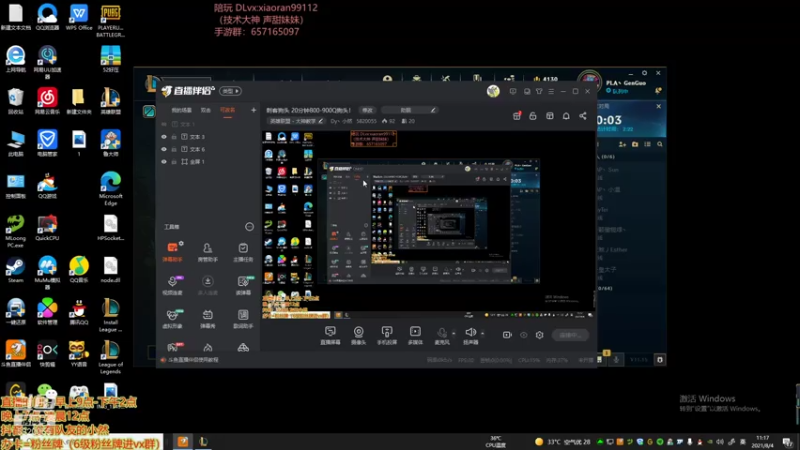Open Steam desktop shortcut

[15, 270]
